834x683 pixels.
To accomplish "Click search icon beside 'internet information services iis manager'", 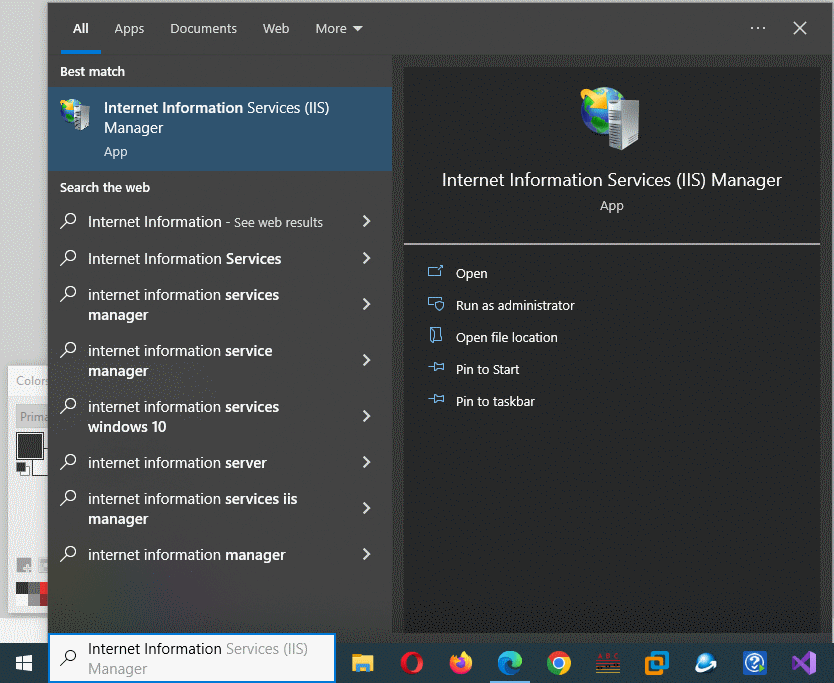I will (x=69, y=498).
